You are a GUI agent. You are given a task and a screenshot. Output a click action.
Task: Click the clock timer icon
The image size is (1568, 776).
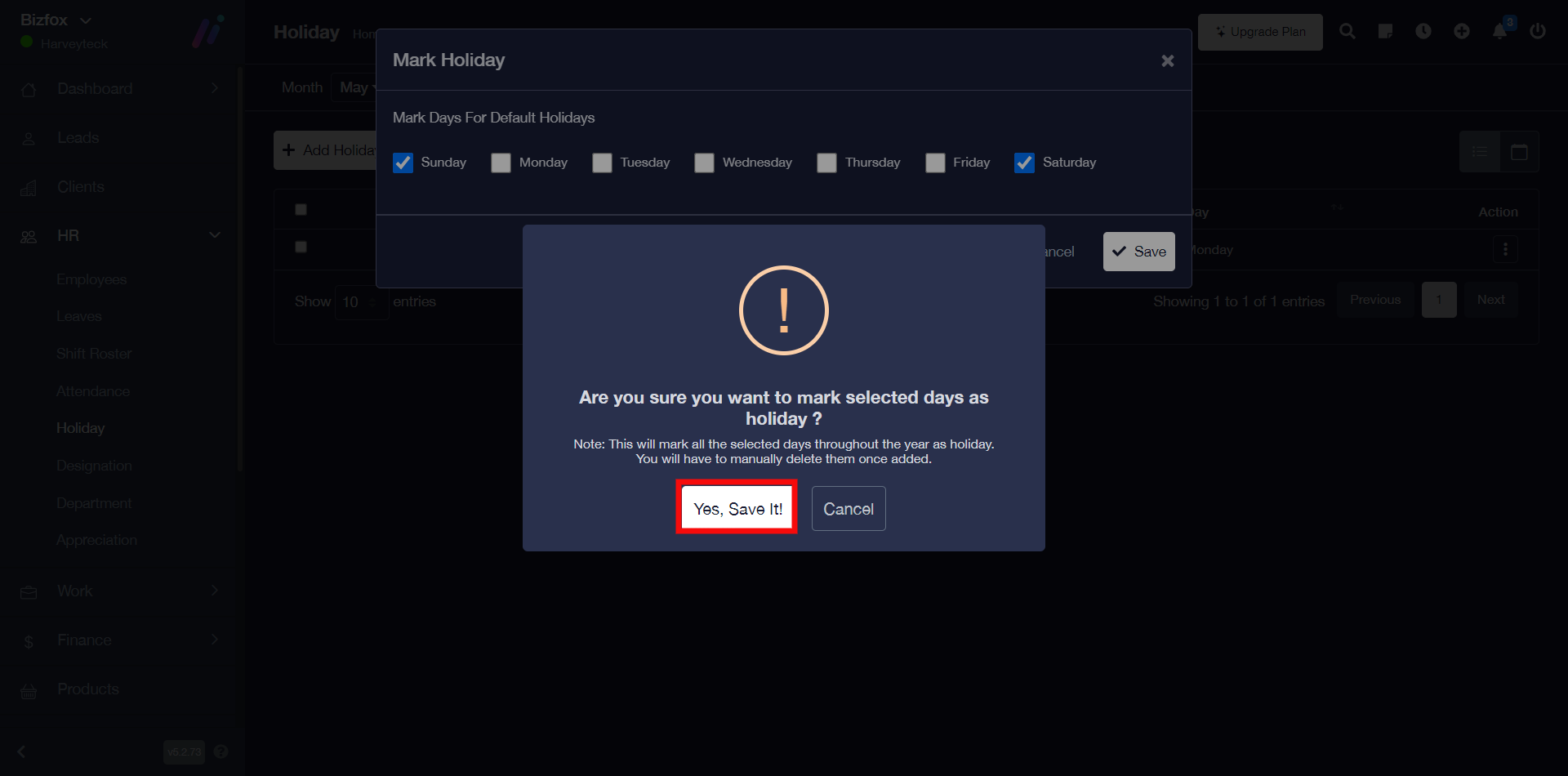coord(1423,31)
